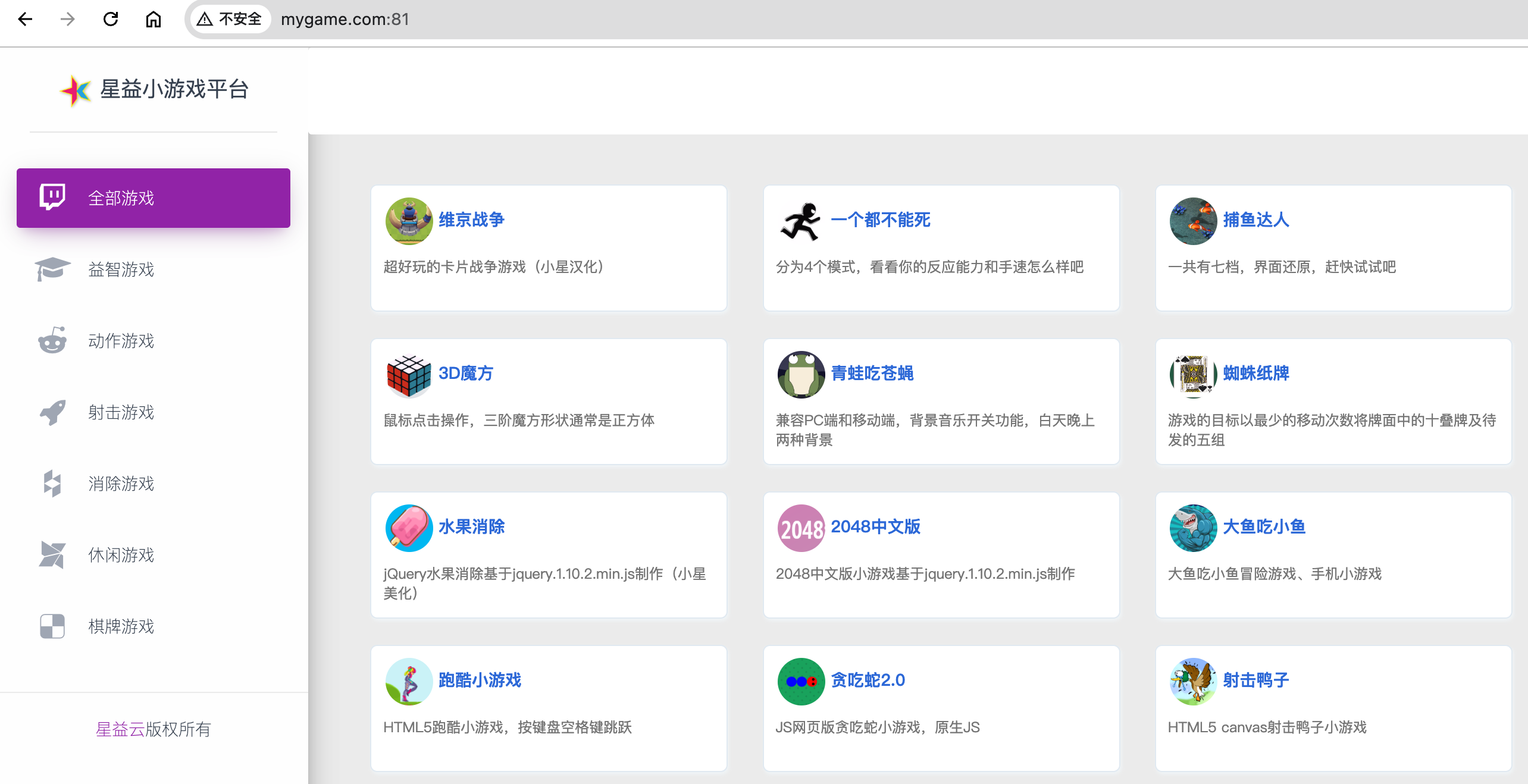Click the mygame.com:81 address bar
Image resolution: width=1528 pixels, height=784 pixels.
click(x=345, y=19)
